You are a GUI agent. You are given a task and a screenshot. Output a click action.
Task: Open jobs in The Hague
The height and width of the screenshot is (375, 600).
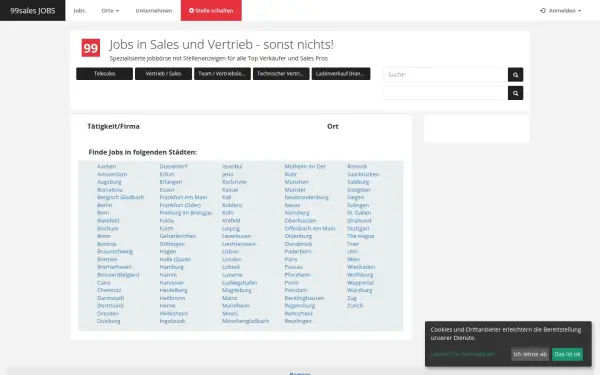click(x=360, y=236)
